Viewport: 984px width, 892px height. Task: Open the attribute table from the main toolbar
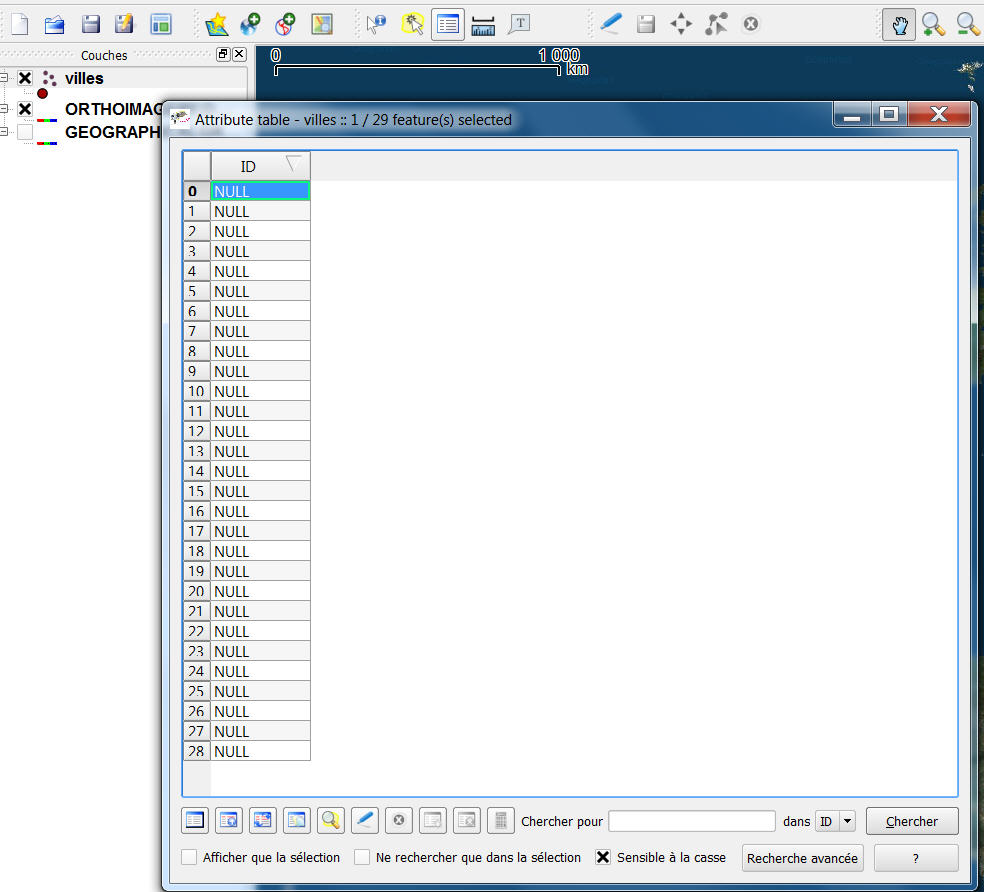tap(448, 25)
